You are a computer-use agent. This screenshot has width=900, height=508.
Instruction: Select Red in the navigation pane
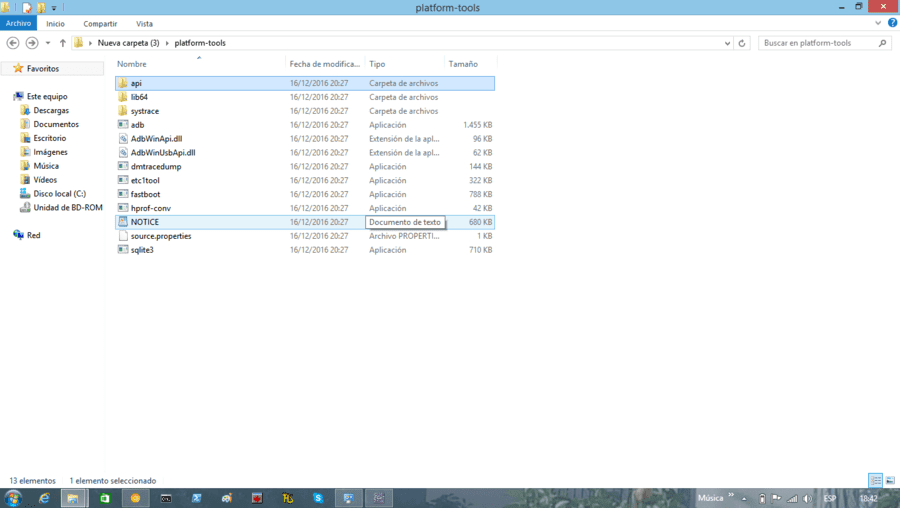[33, 235]
